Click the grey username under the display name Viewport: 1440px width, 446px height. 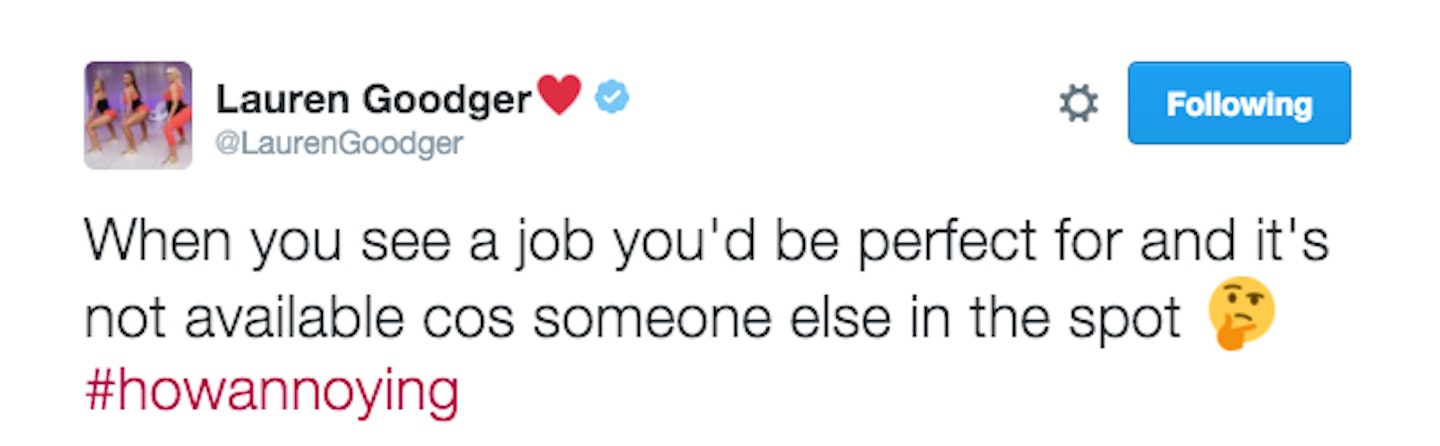(x=339, y=144)
